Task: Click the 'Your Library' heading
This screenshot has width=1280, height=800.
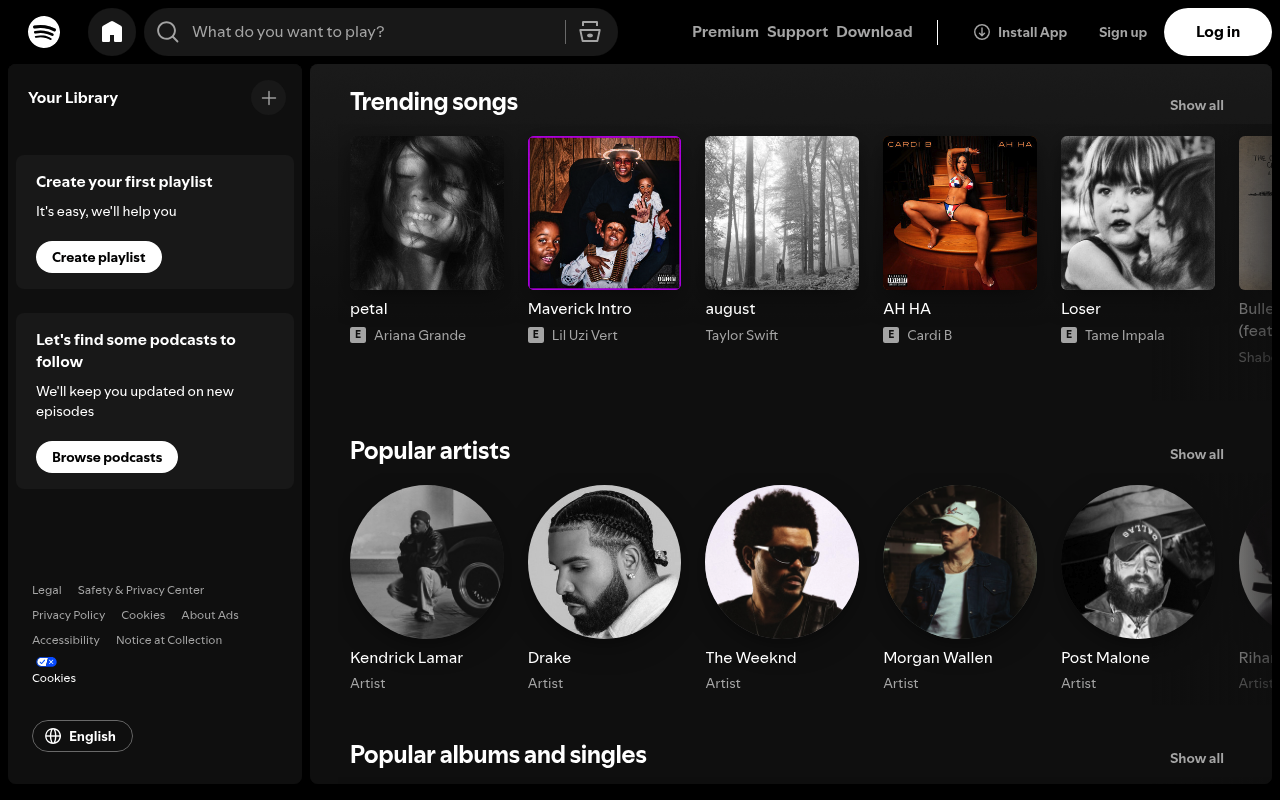Action: pyautogui.click(x=73, y=98)
